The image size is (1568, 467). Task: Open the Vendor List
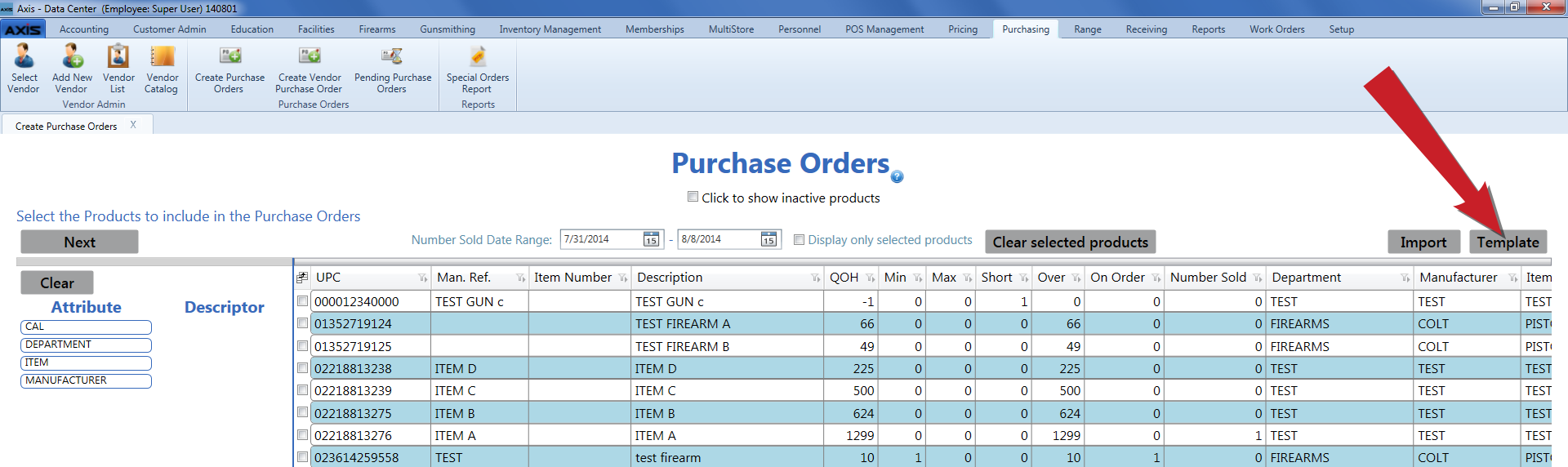coord(118,69)
